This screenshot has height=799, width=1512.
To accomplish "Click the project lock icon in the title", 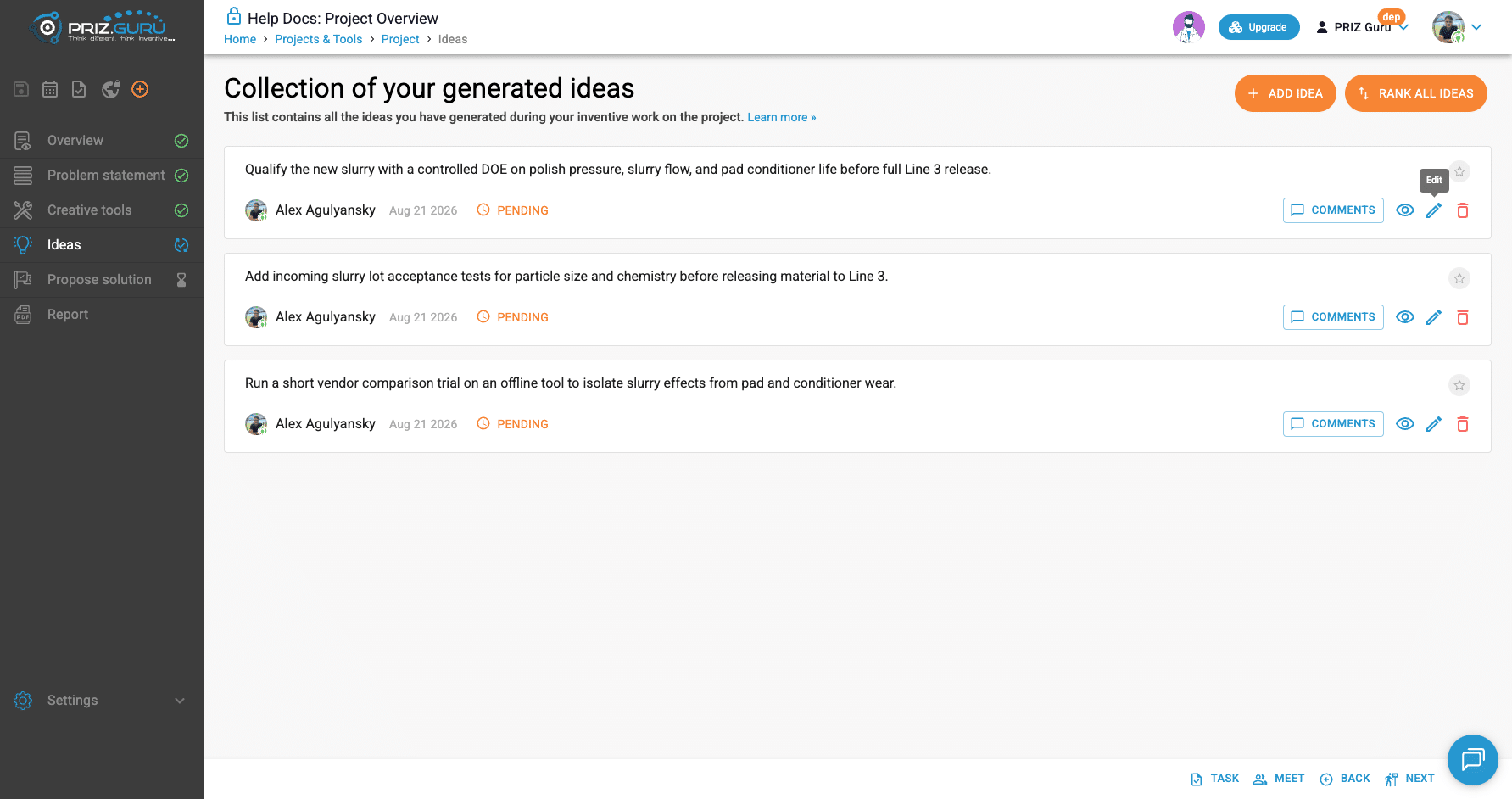I will point(234,16).
